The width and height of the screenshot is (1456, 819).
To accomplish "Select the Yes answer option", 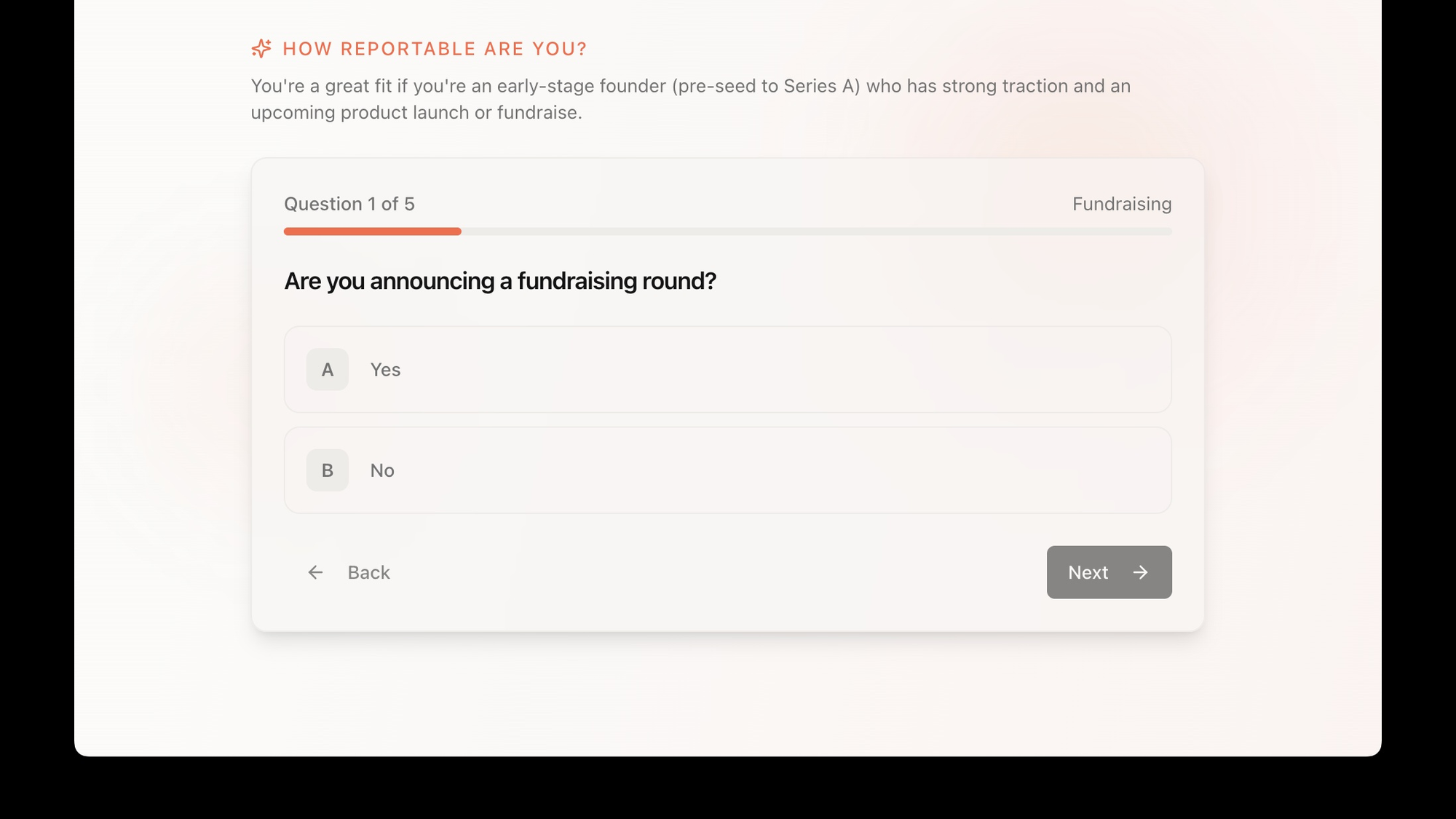I will click(727, 370).
